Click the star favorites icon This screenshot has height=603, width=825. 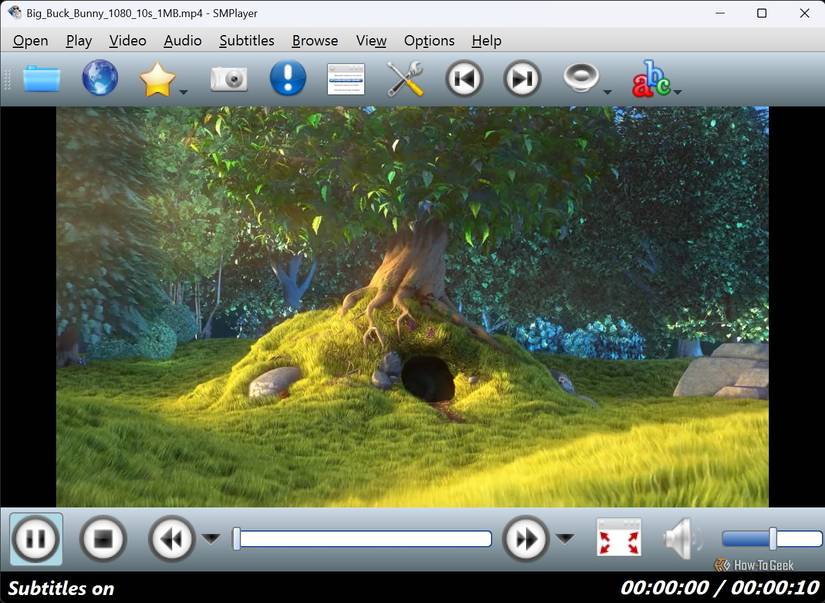157,79
